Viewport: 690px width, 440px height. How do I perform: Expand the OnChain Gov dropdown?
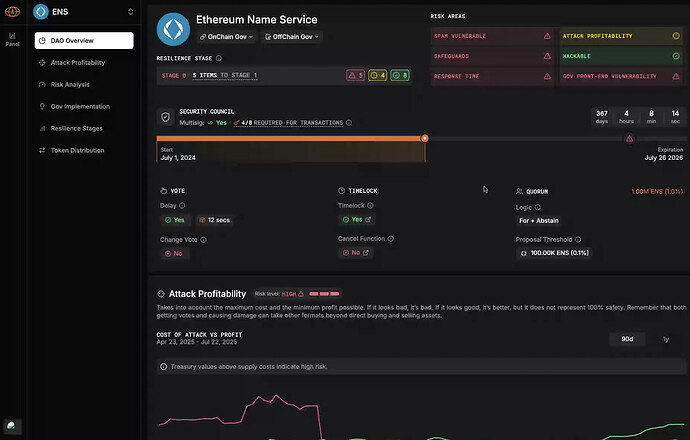(227, 37)
